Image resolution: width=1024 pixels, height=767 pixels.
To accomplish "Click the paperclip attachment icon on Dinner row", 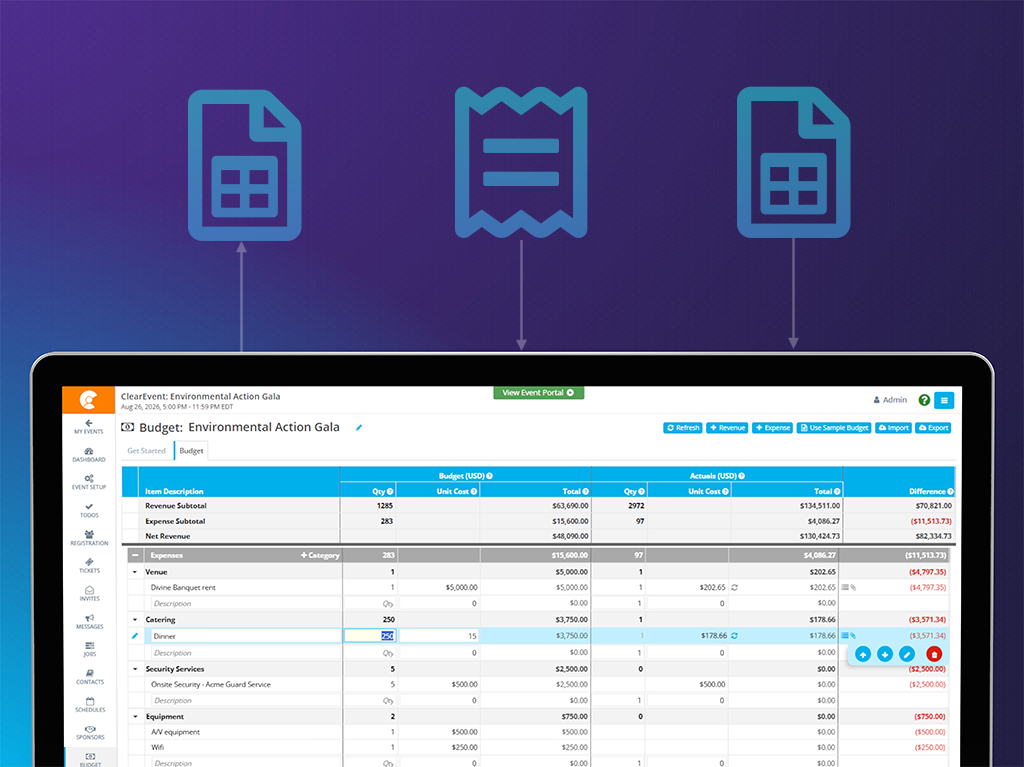I will (852, 635).
